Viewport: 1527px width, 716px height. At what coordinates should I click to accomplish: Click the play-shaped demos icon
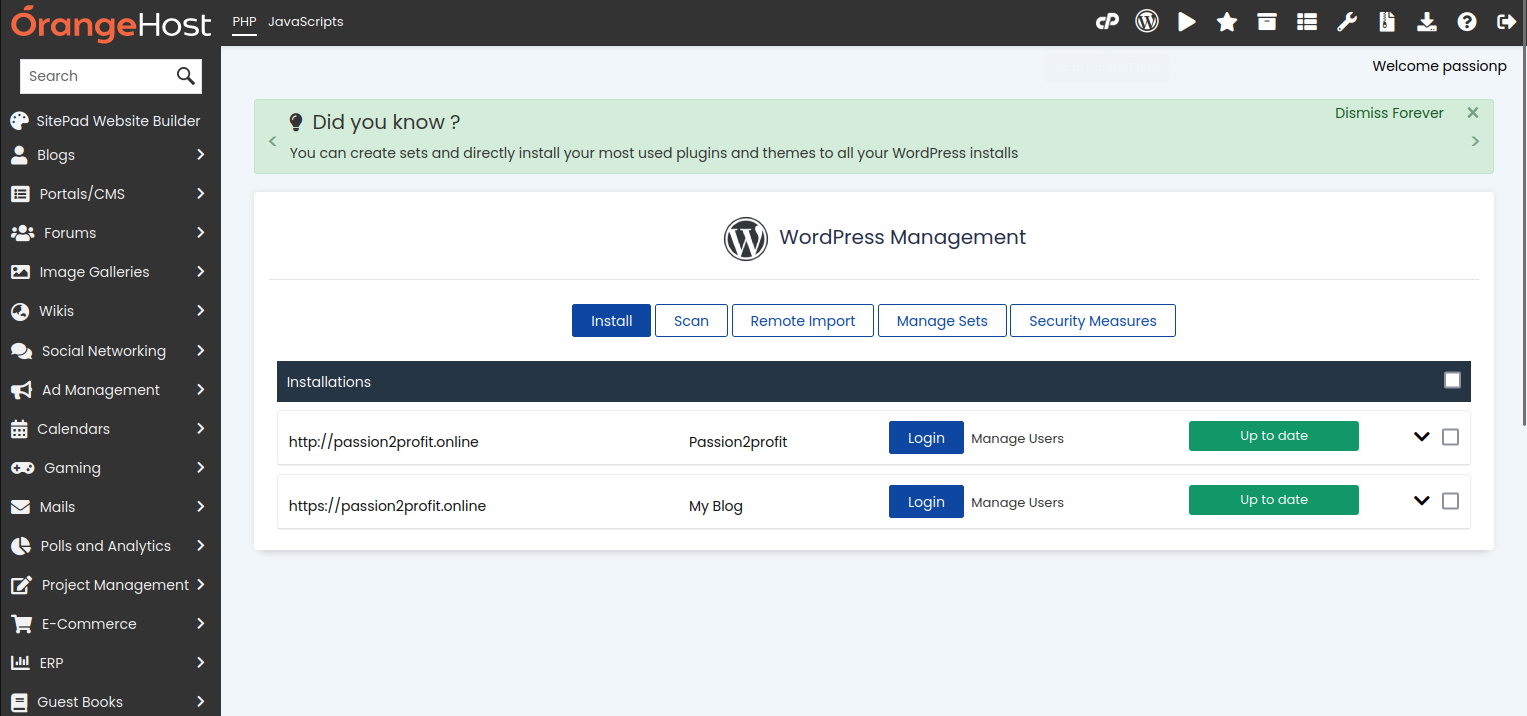click(1187, 22)
